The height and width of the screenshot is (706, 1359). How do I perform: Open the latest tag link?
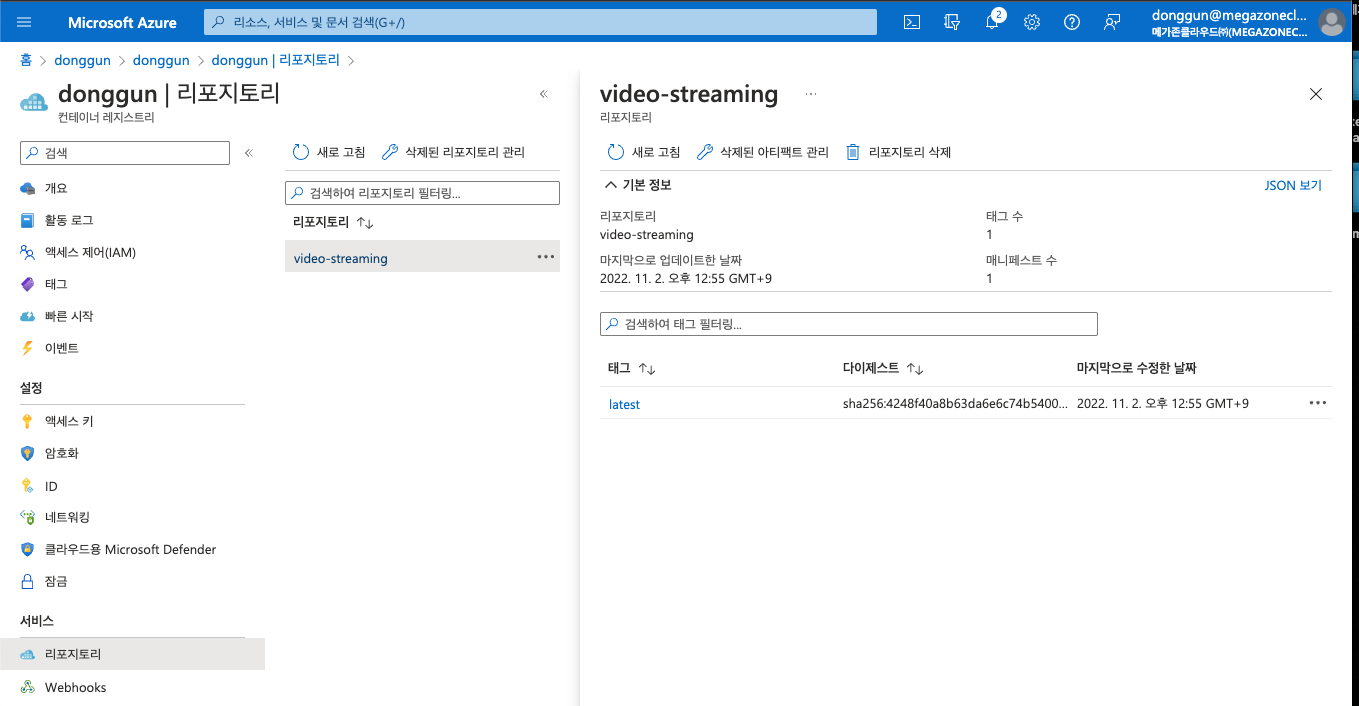click(x=624, y=404)
